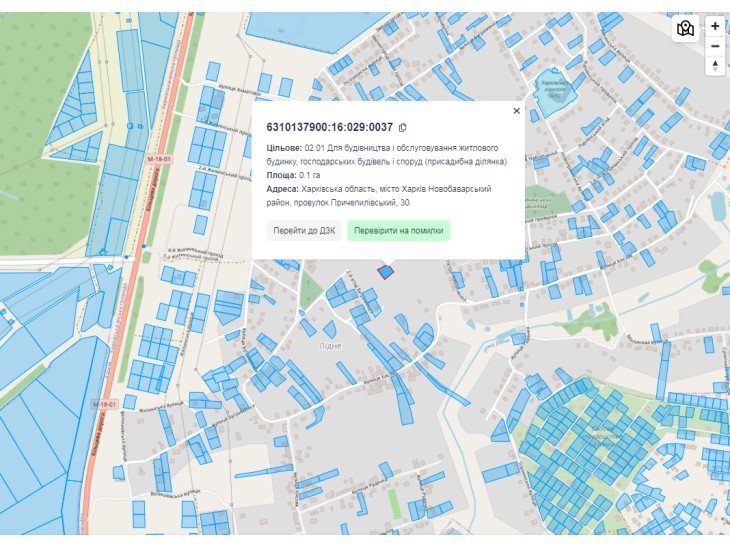This screenshot has width=730, height=547.
Task: Click the small green striped plot by Рудична
Action: [394, 503]
